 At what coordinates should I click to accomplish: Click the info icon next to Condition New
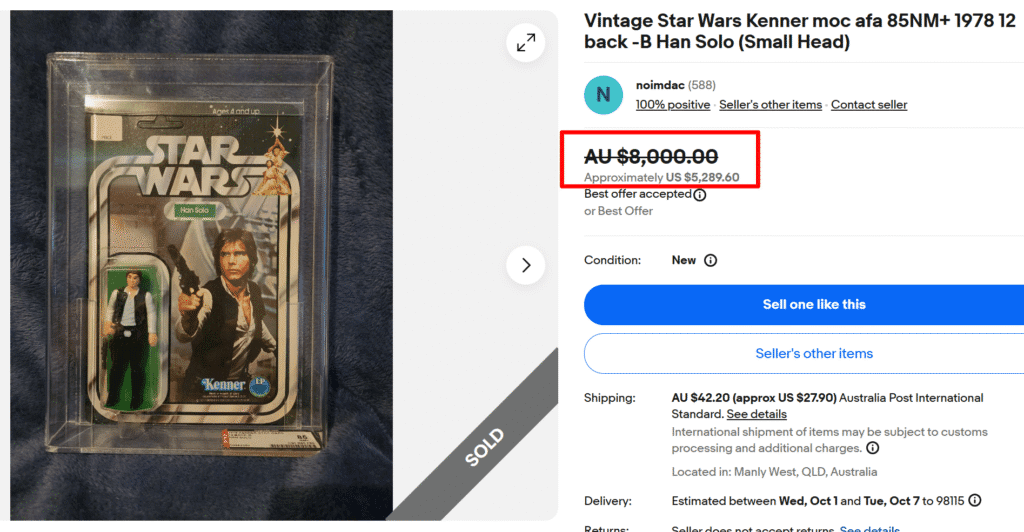(710, 260)
